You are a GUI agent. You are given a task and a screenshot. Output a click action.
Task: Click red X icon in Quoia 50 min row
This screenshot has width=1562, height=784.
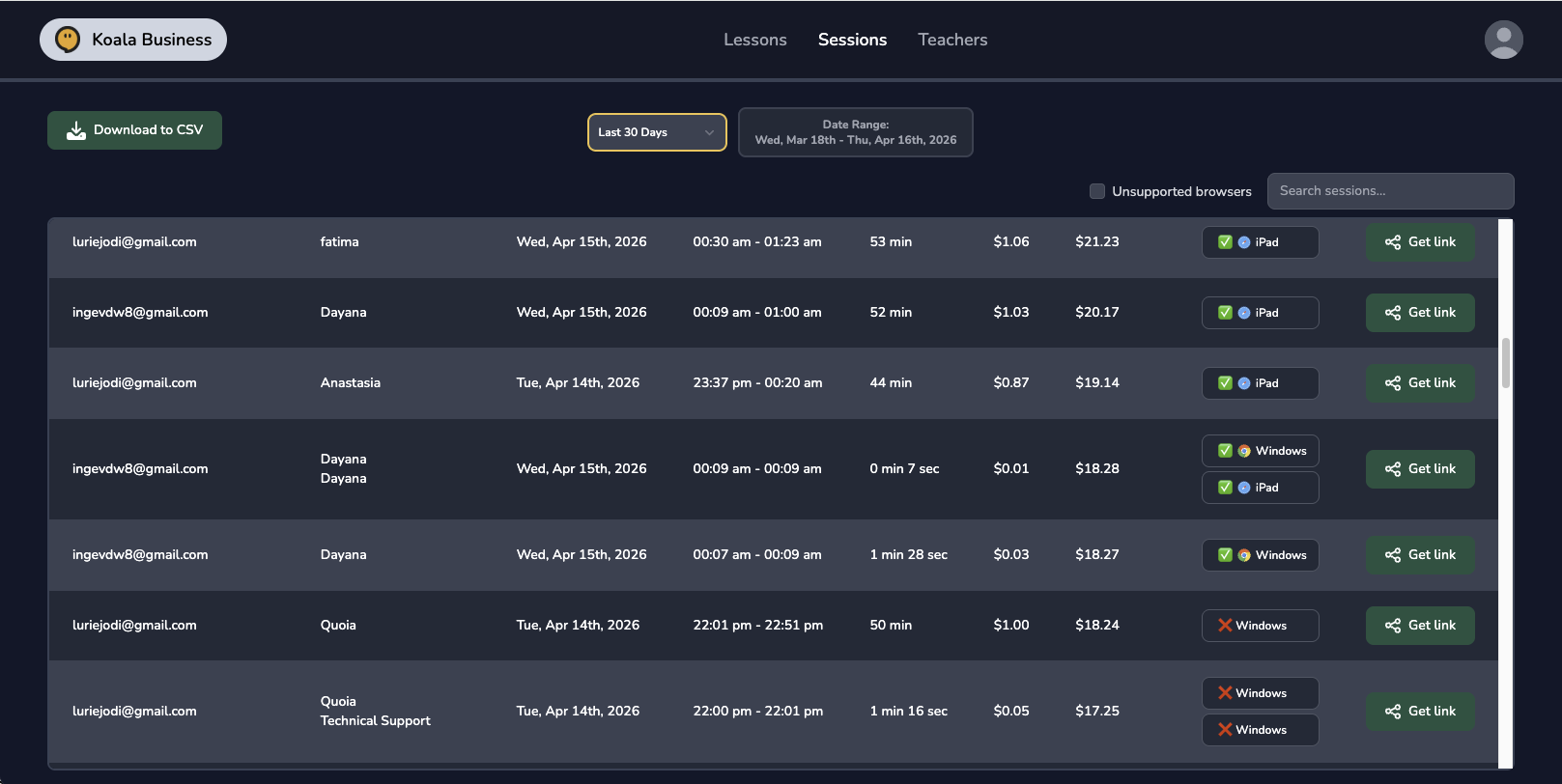[1225, 626]
